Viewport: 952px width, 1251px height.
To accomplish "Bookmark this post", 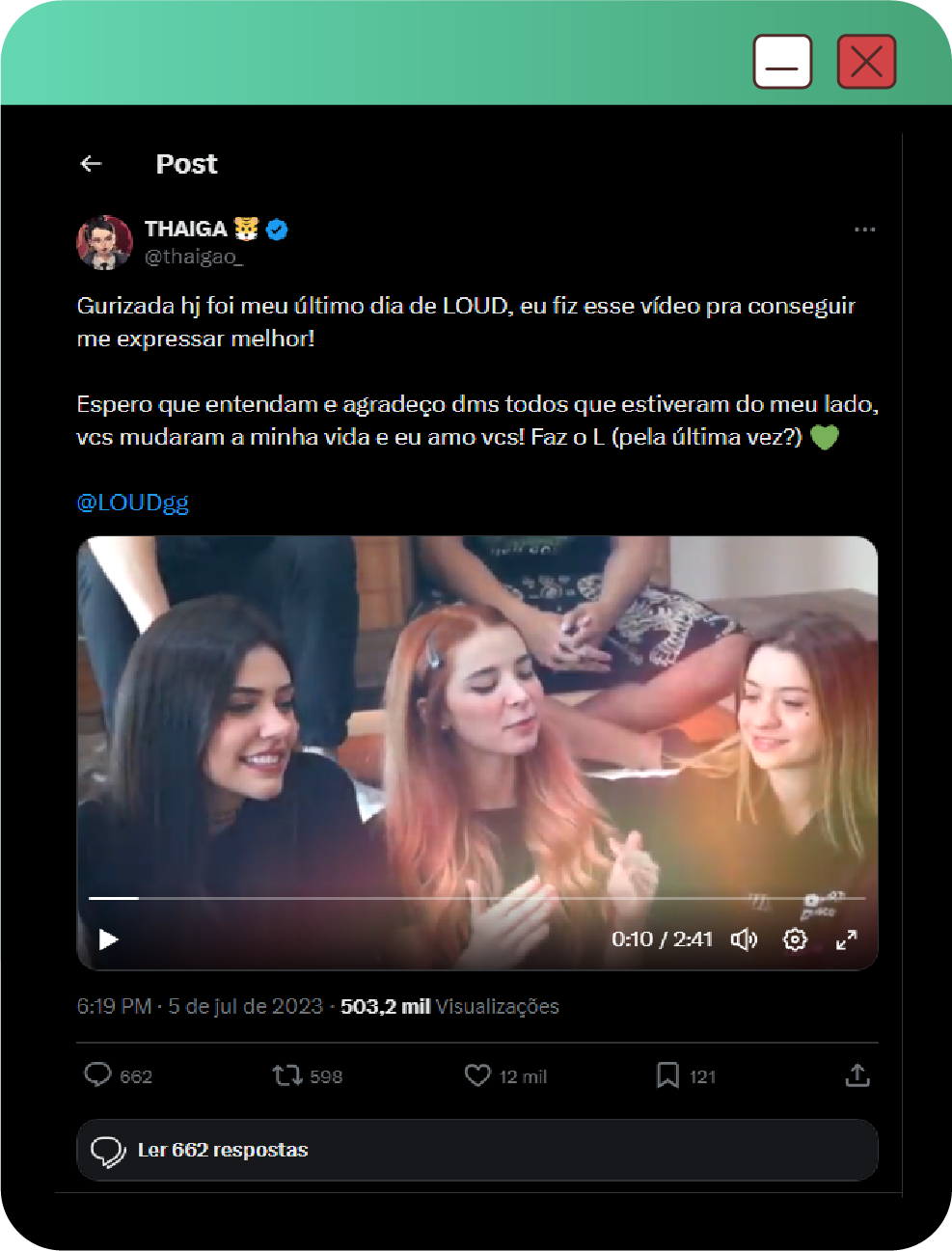I will click(x=667, y=1074).
